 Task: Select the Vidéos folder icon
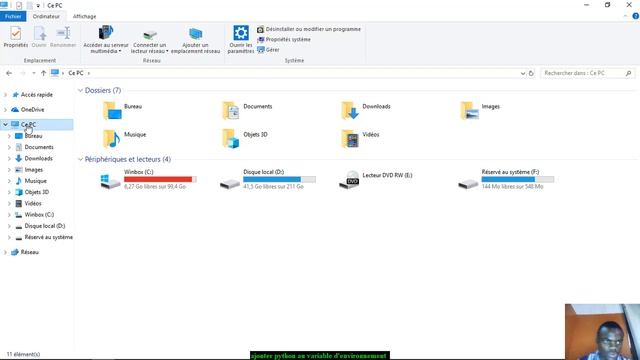(x=350, y=138)
